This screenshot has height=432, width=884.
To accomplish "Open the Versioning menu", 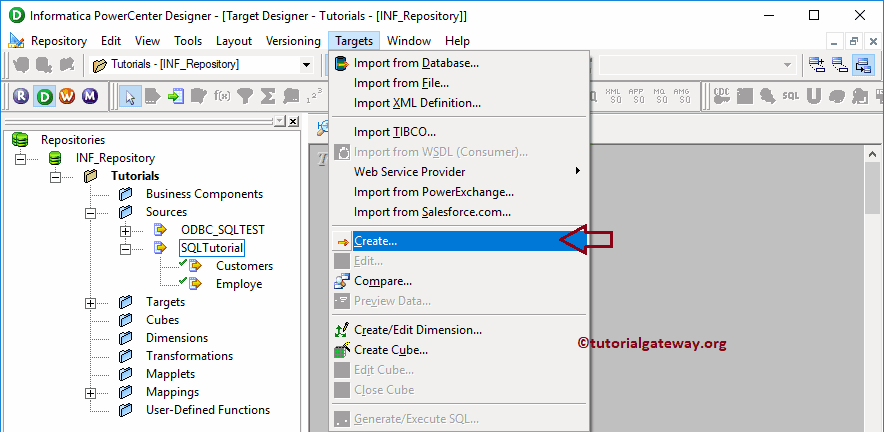I will 293,41.
